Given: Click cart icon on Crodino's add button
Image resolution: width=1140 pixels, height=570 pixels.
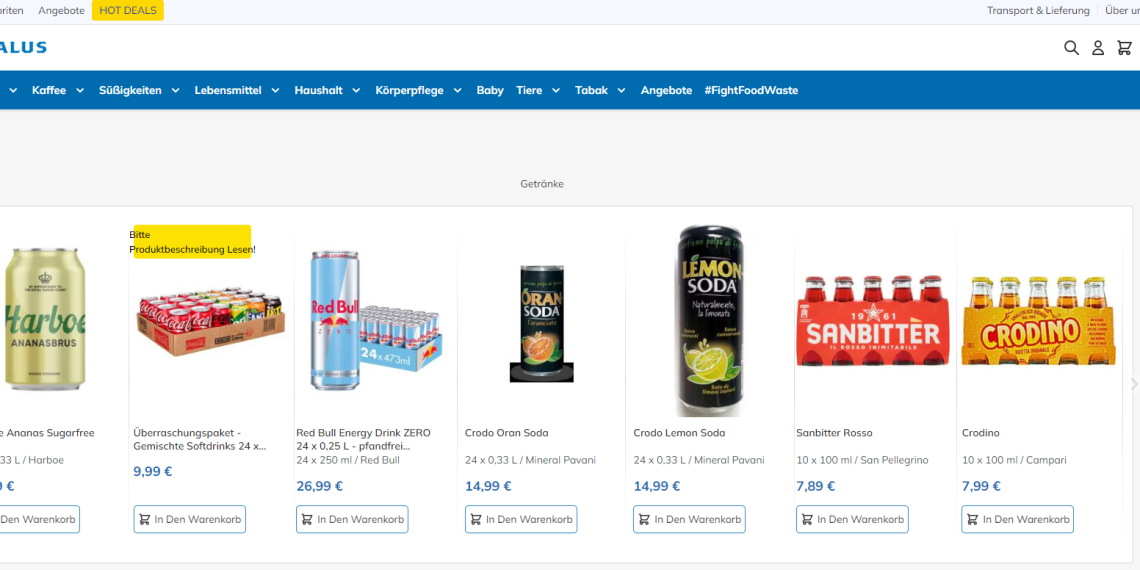Looking at the screenshot, I should pyautogui.click(x=972, y=520).
